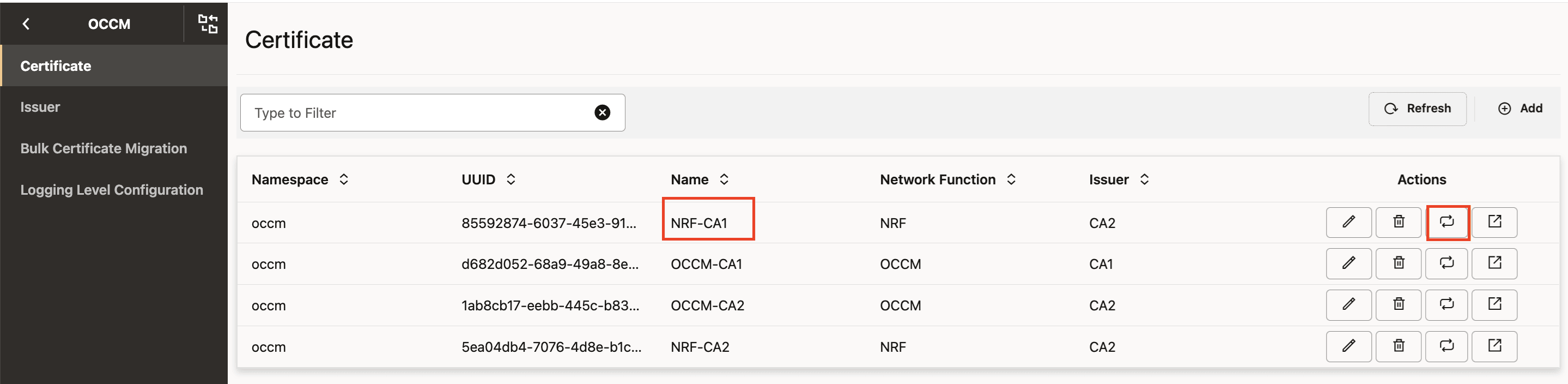Click the renew icon in NRF-CA2 row
1568x384 pixels.
[x=1447, y=346]
